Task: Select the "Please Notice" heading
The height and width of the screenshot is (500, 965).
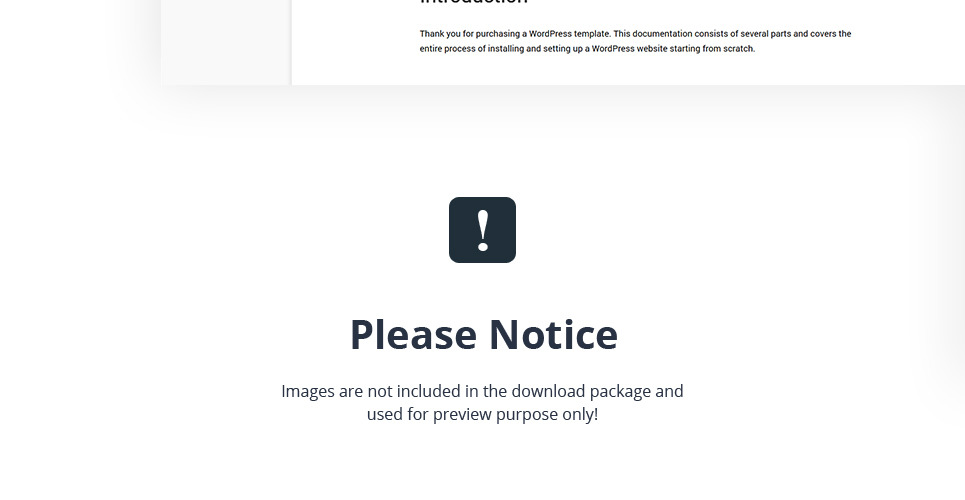Action: (484, 334)
